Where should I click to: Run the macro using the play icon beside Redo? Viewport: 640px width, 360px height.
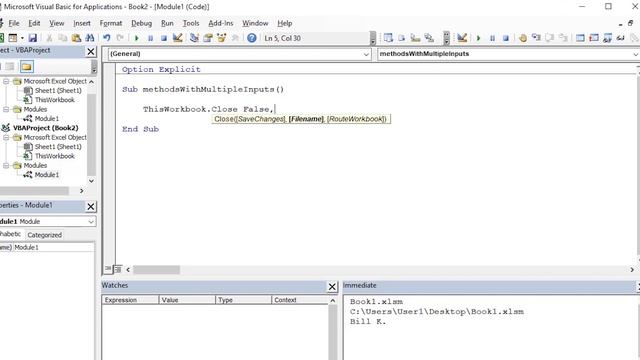(137, 38)
